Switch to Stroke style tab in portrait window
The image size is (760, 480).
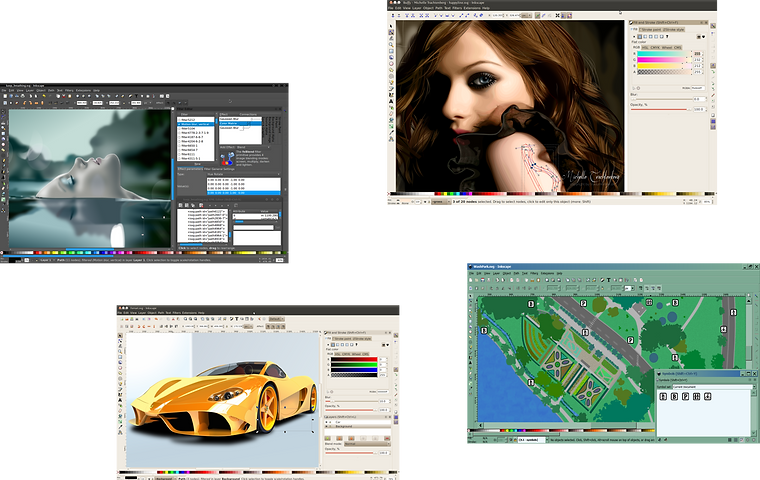pyautogui.click(x=674, y=30)
